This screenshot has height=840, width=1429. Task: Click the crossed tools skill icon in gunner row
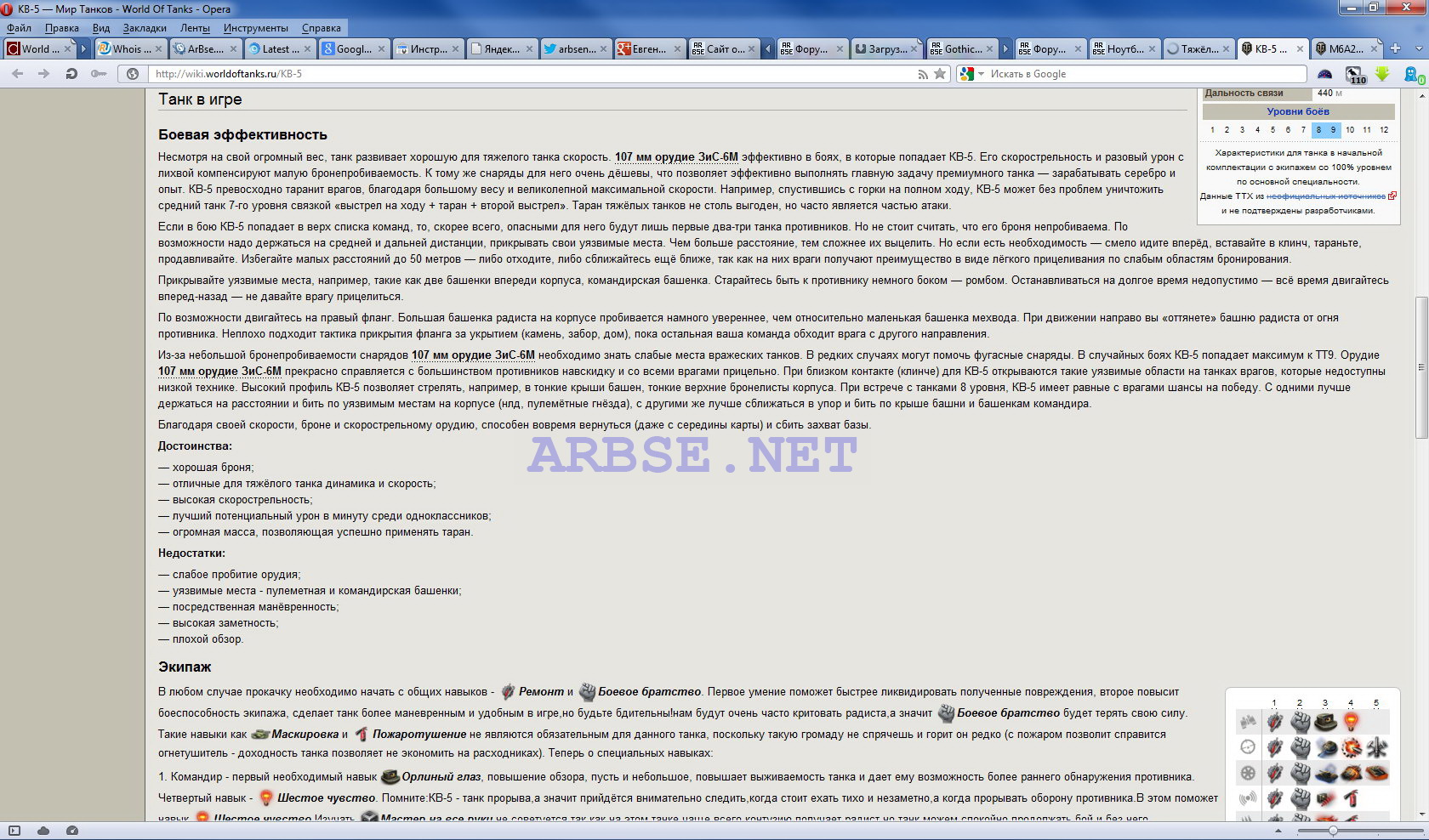pos(1376,747)
